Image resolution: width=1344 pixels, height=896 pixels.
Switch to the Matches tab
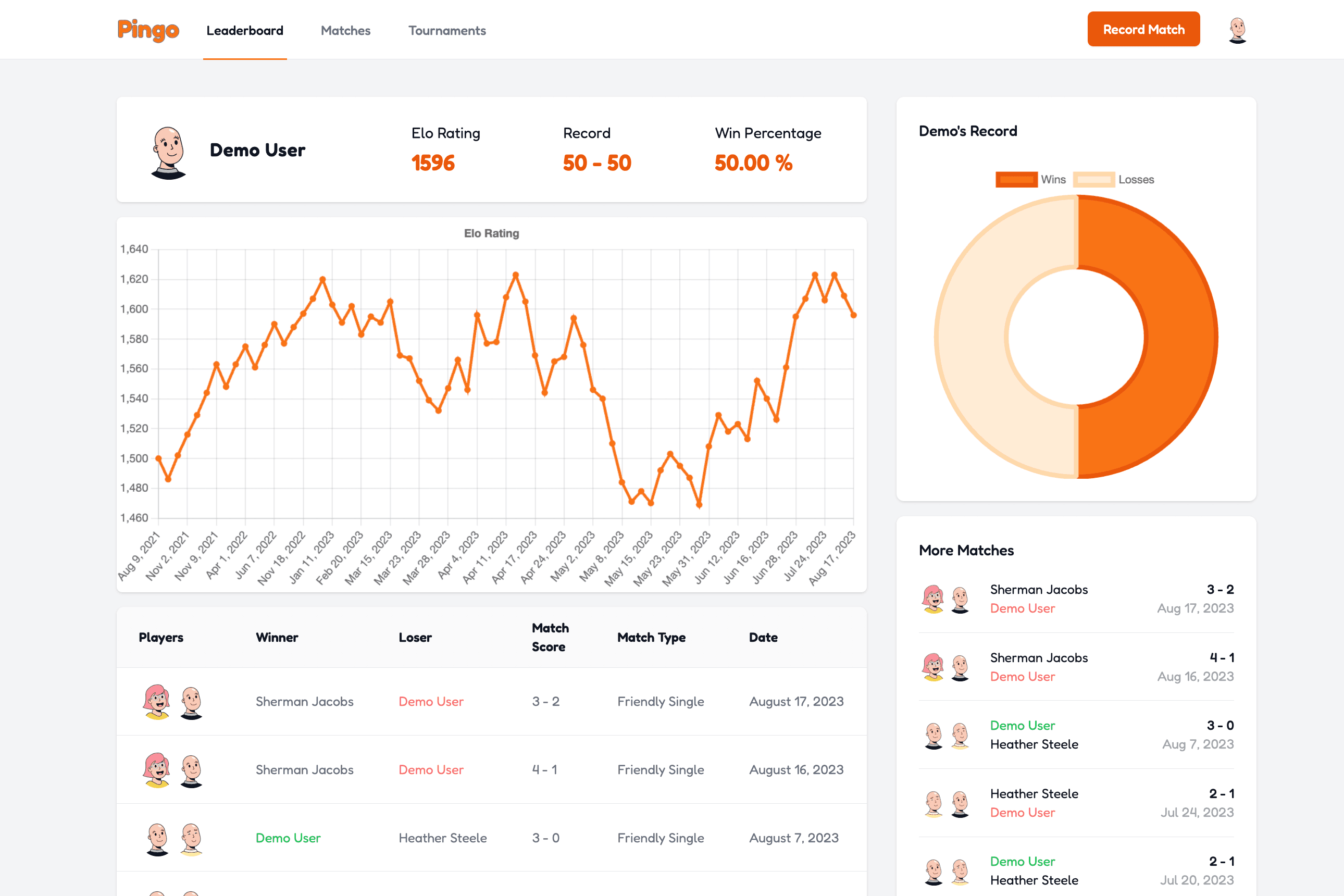tap(345, 31)
